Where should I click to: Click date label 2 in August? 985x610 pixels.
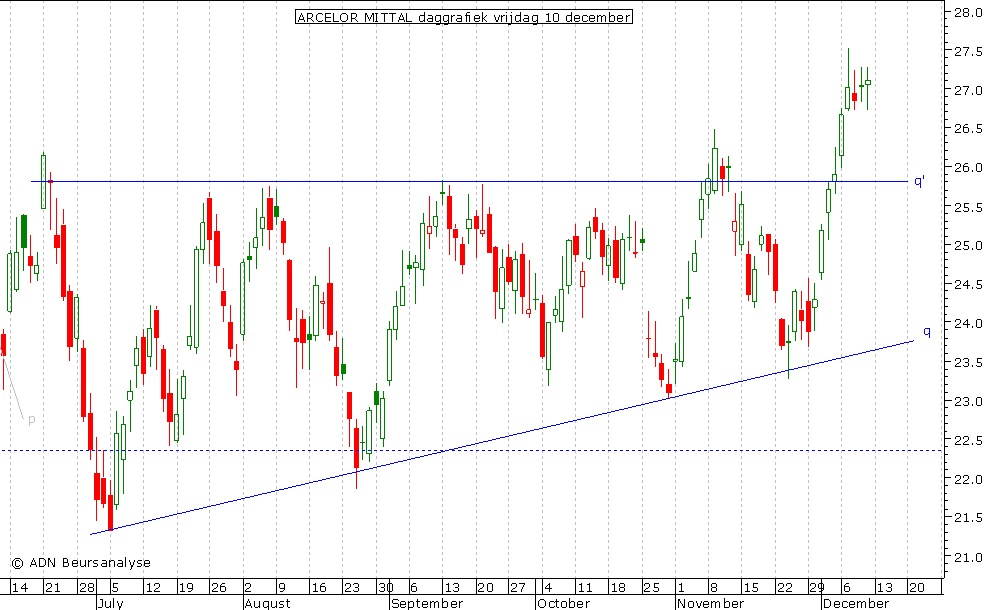point(248,587)
